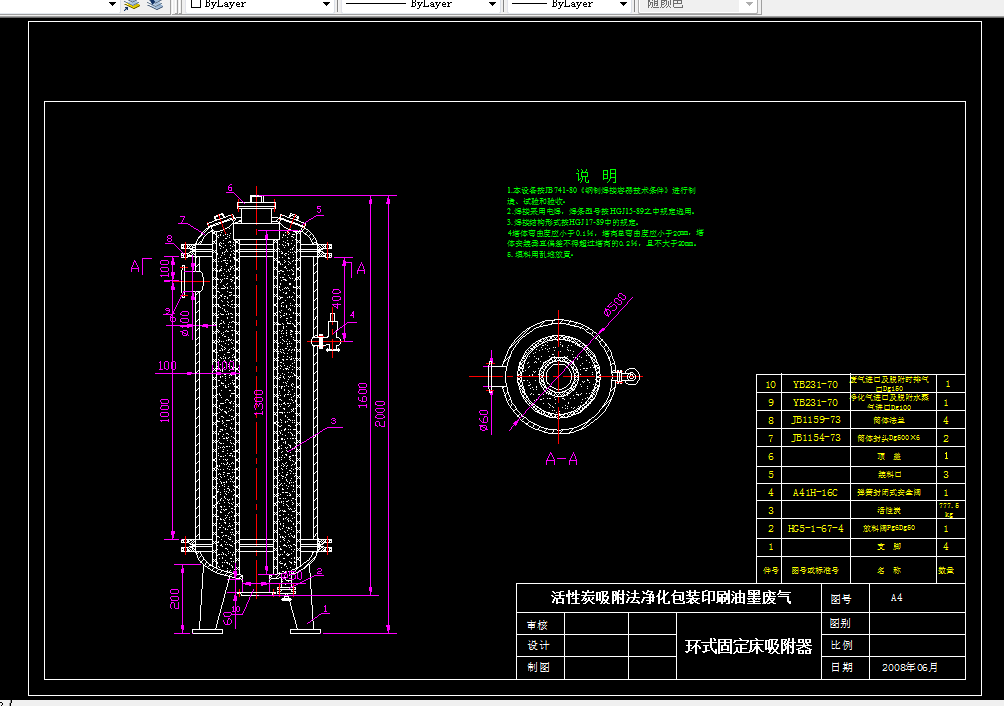Open the ByLayer lineweight control dropdown
The image size is (1004, 706).
pyautogui.click(x=623, y=4)
